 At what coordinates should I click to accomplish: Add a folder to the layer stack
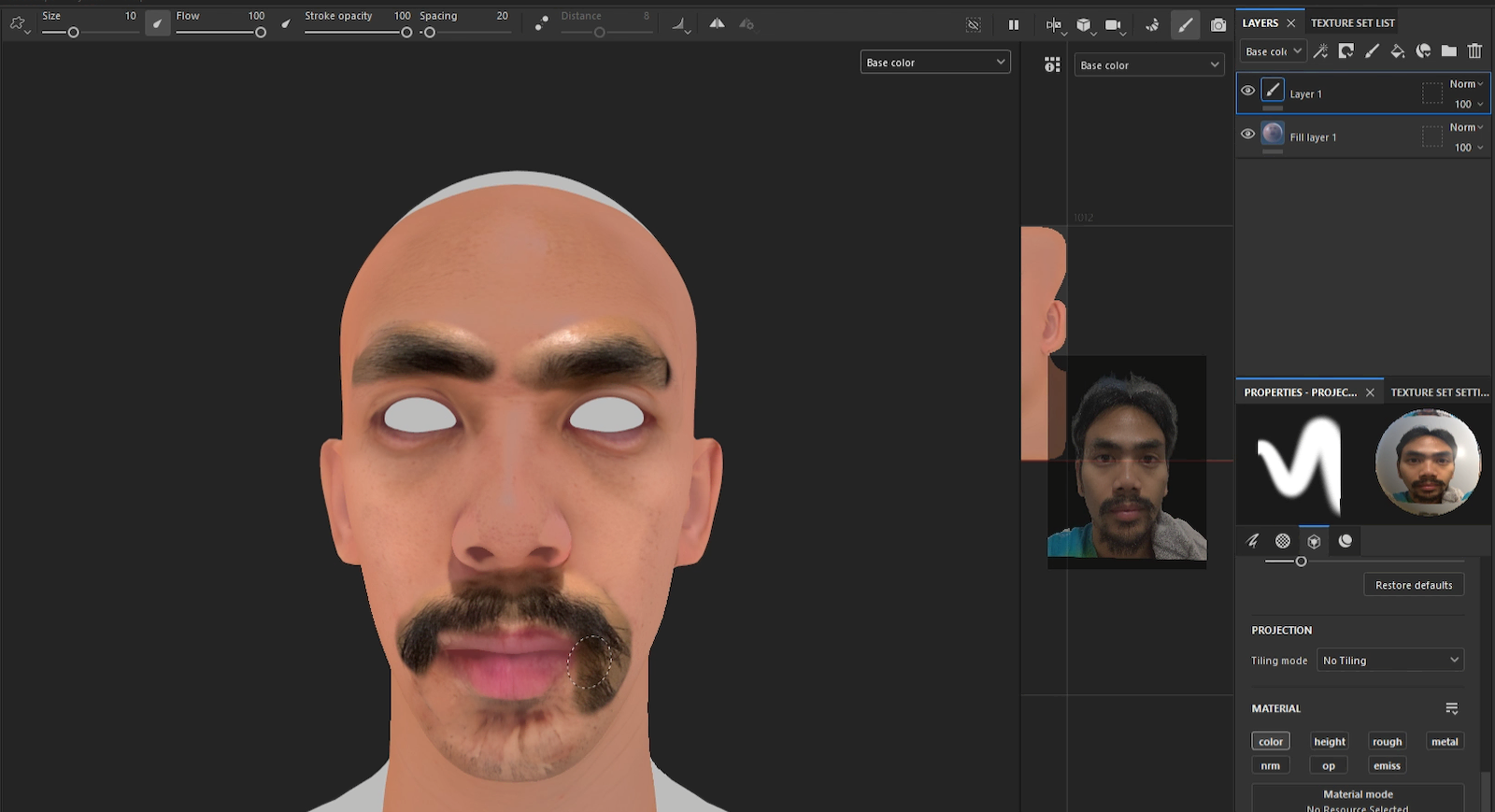[x=1448, y=51]
